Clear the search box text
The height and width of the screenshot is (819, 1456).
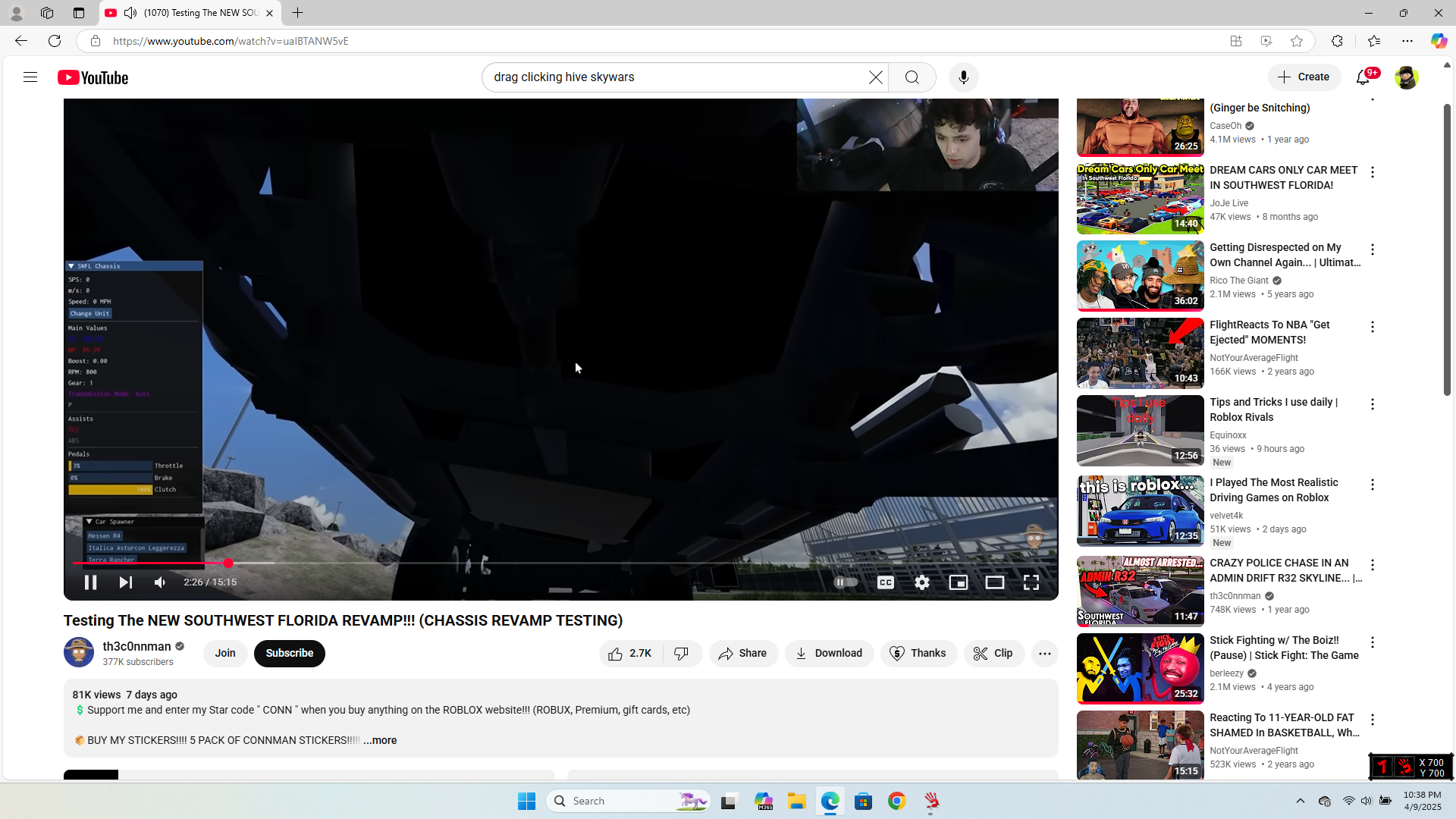click(876, 77)
